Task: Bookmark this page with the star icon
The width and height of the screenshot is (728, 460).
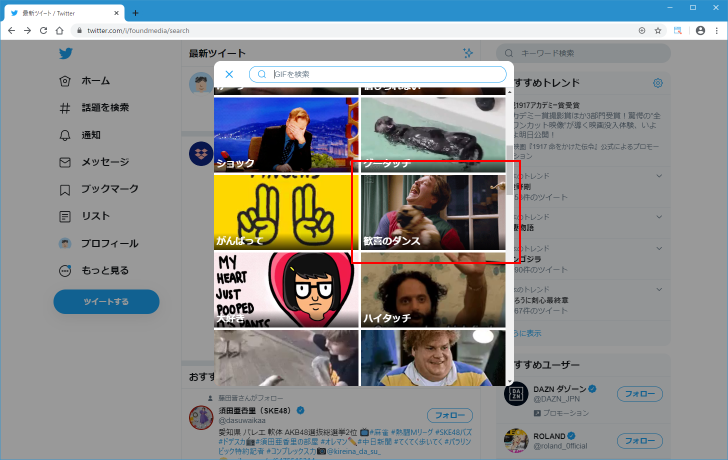Action: click(658, 31)
